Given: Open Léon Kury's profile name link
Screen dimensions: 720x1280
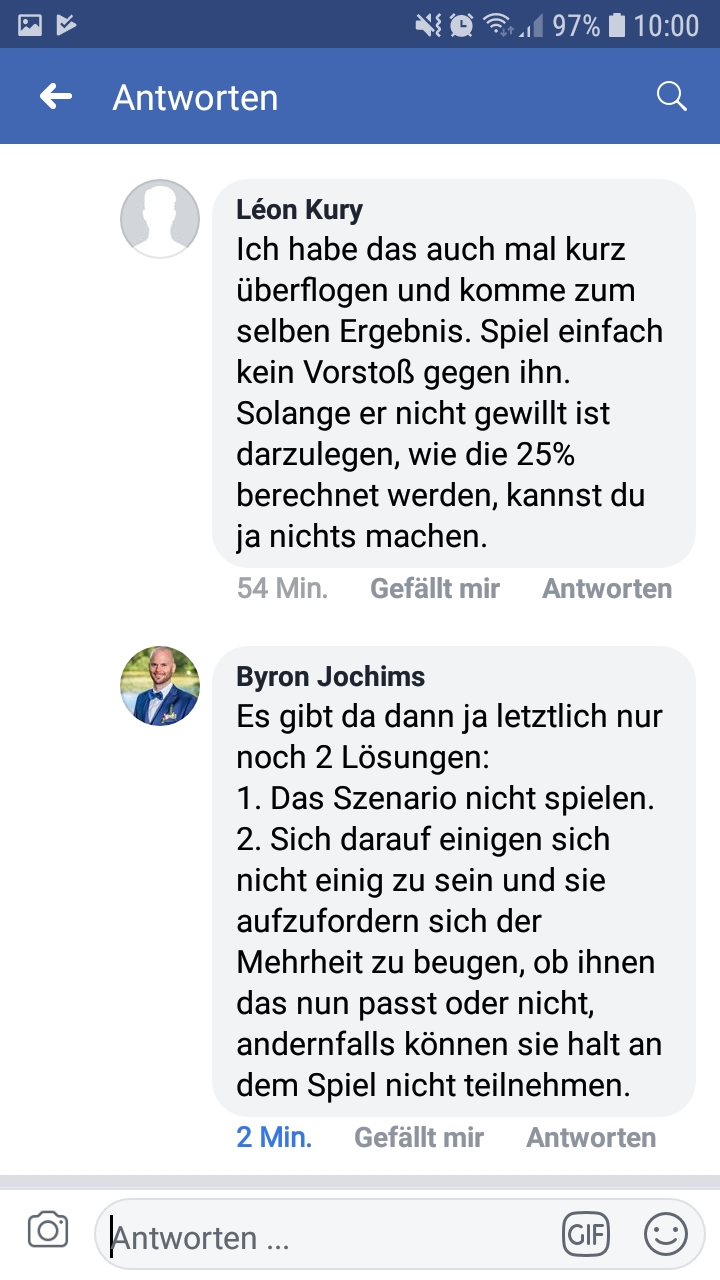Looking at the screenshot, I should (x=300, y=210).
